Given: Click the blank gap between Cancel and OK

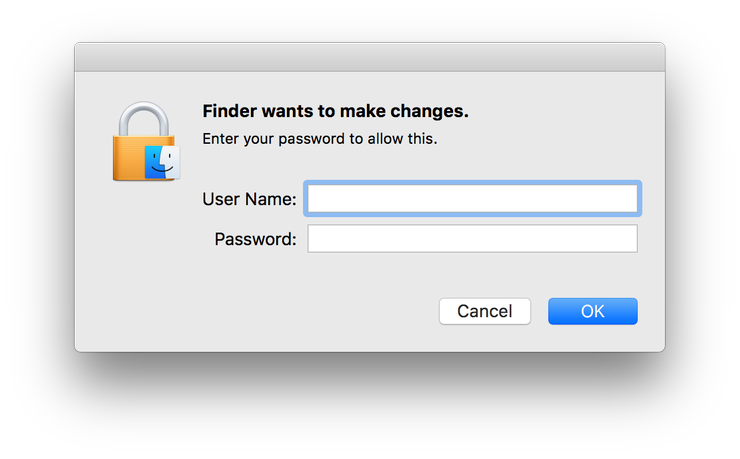Looking at the screenshot, I should (x=539, y=311).
